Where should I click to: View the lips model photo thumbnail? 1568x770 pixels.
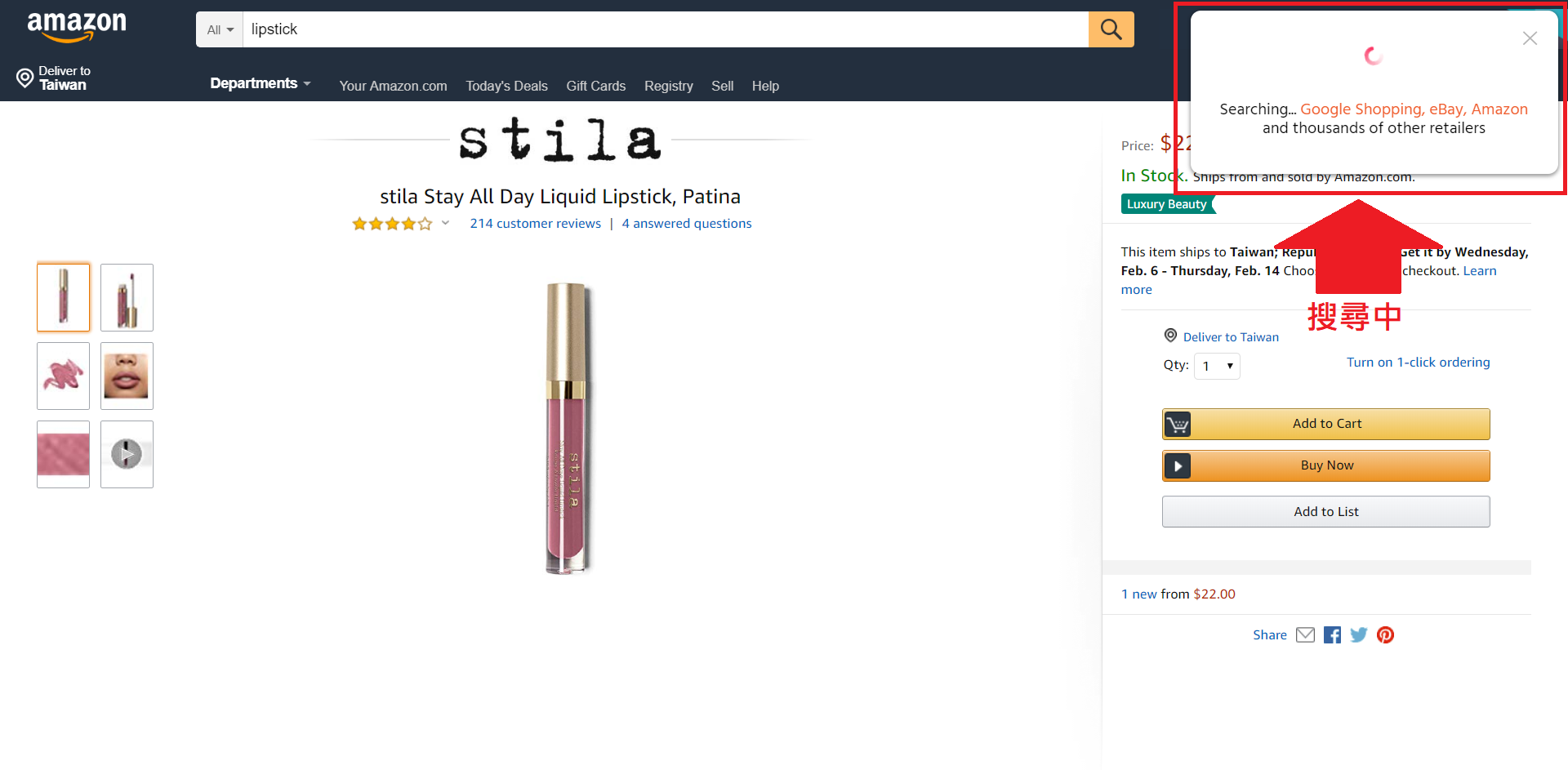pos(127,376)
